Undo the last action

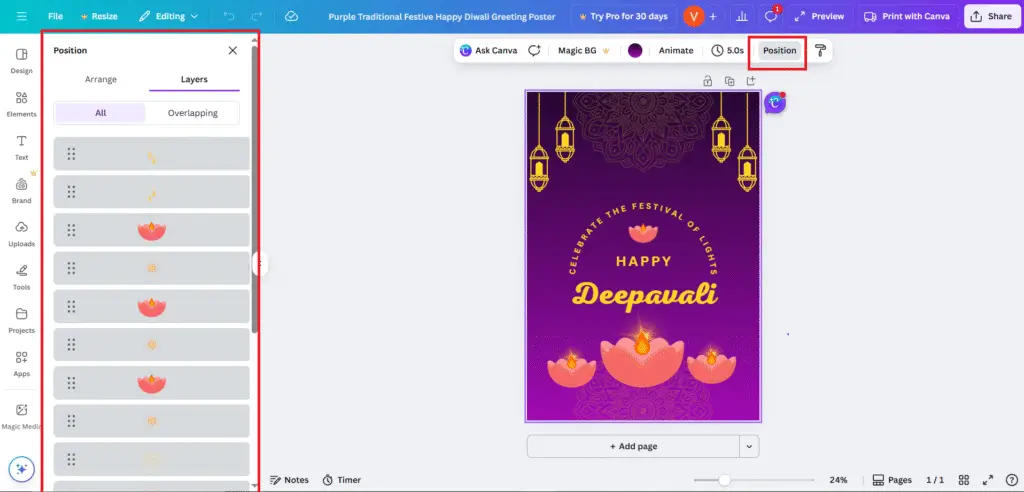pyautogui.click(x=229, y=16)
